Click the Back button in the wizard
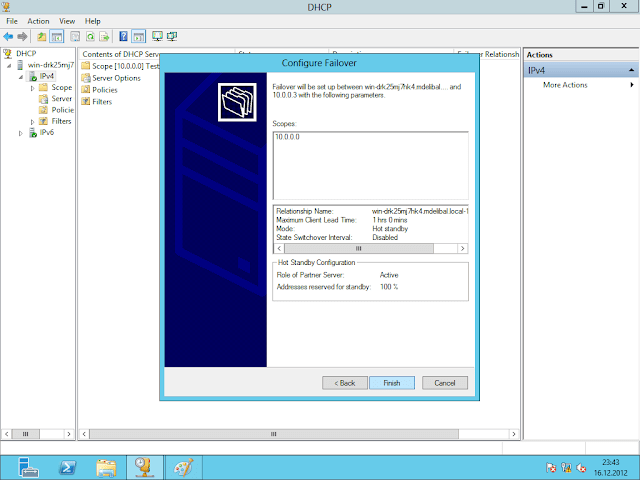This screenshot has height=480, width=640. point(344,382)
